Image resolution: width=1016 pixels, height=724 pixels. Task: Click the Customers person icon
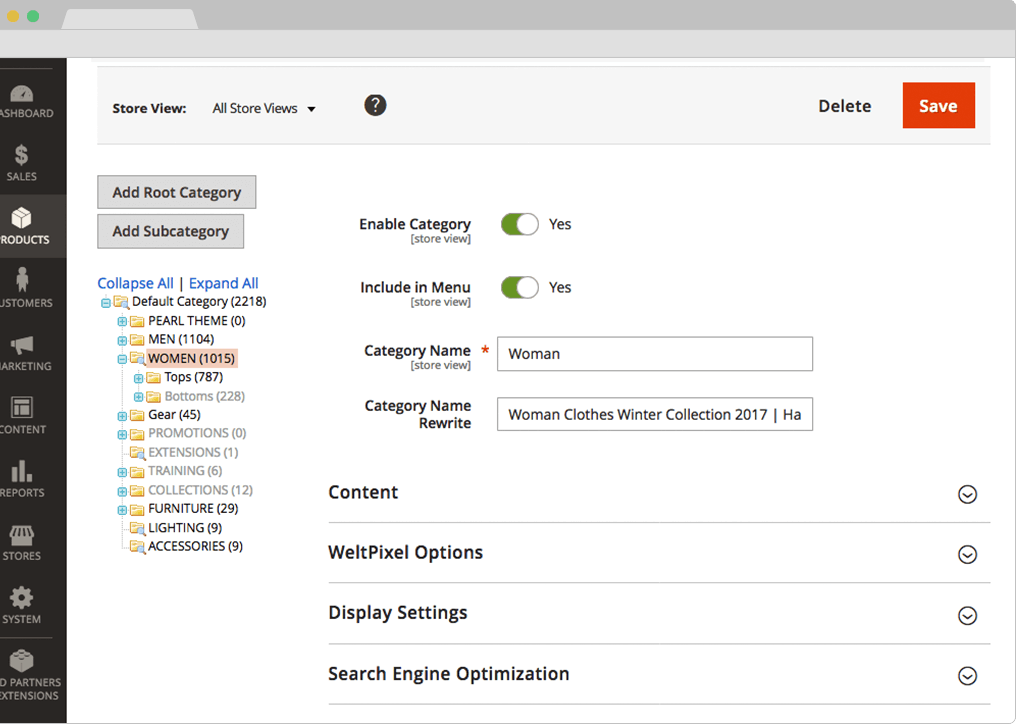22,281
